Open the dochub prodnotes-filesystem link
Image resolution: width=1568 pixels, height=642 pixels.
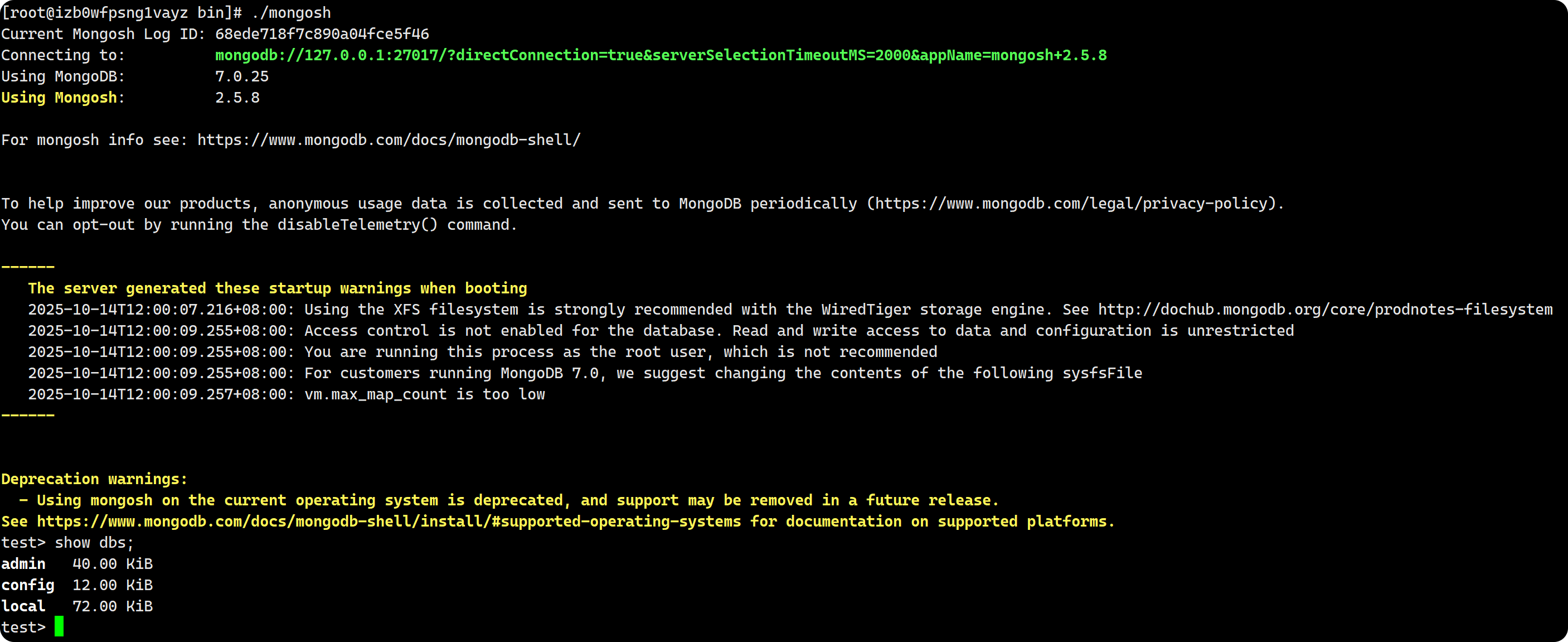pos(1324,310)
